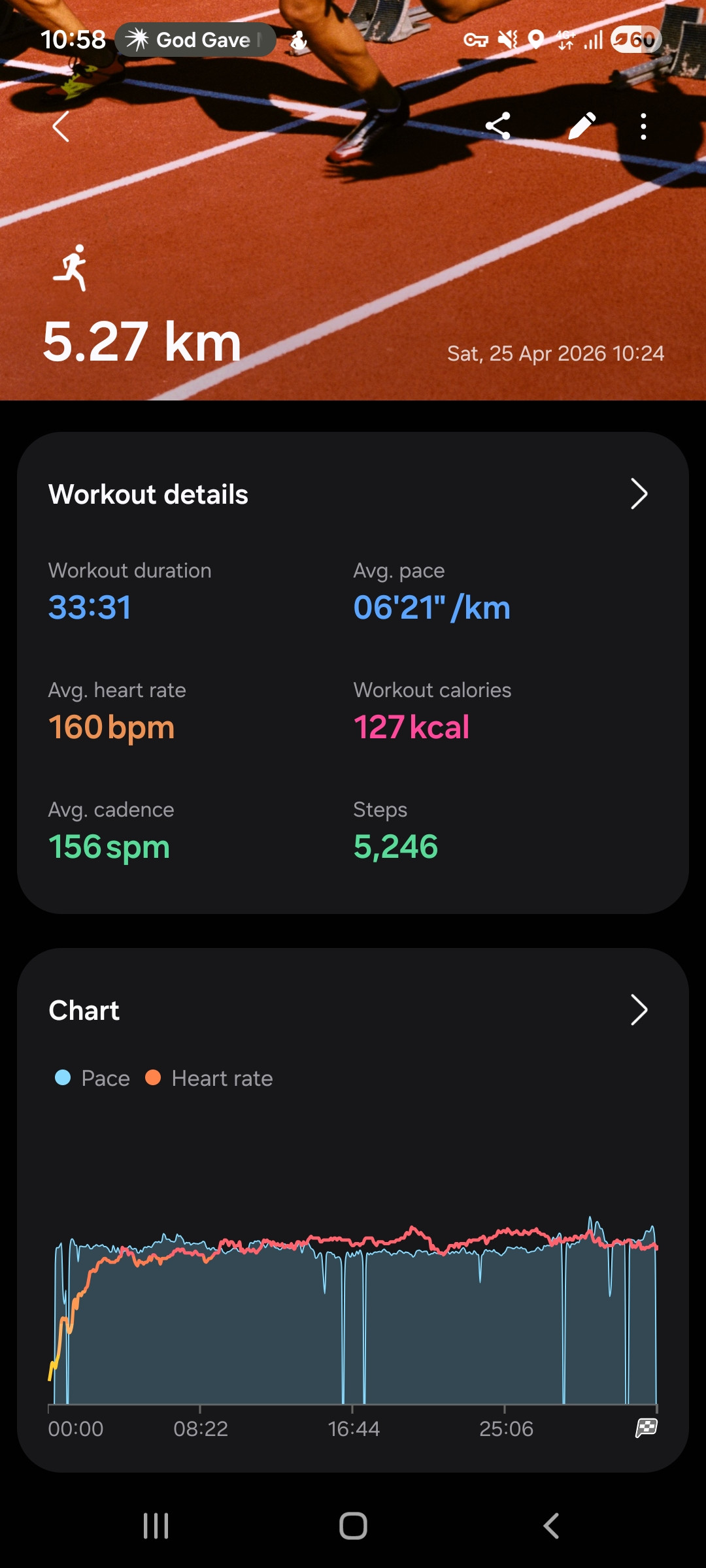Viewport: 706px width, 1568px height.
Task: Tap the pencil edit icon
Action: tap(581, 126)
